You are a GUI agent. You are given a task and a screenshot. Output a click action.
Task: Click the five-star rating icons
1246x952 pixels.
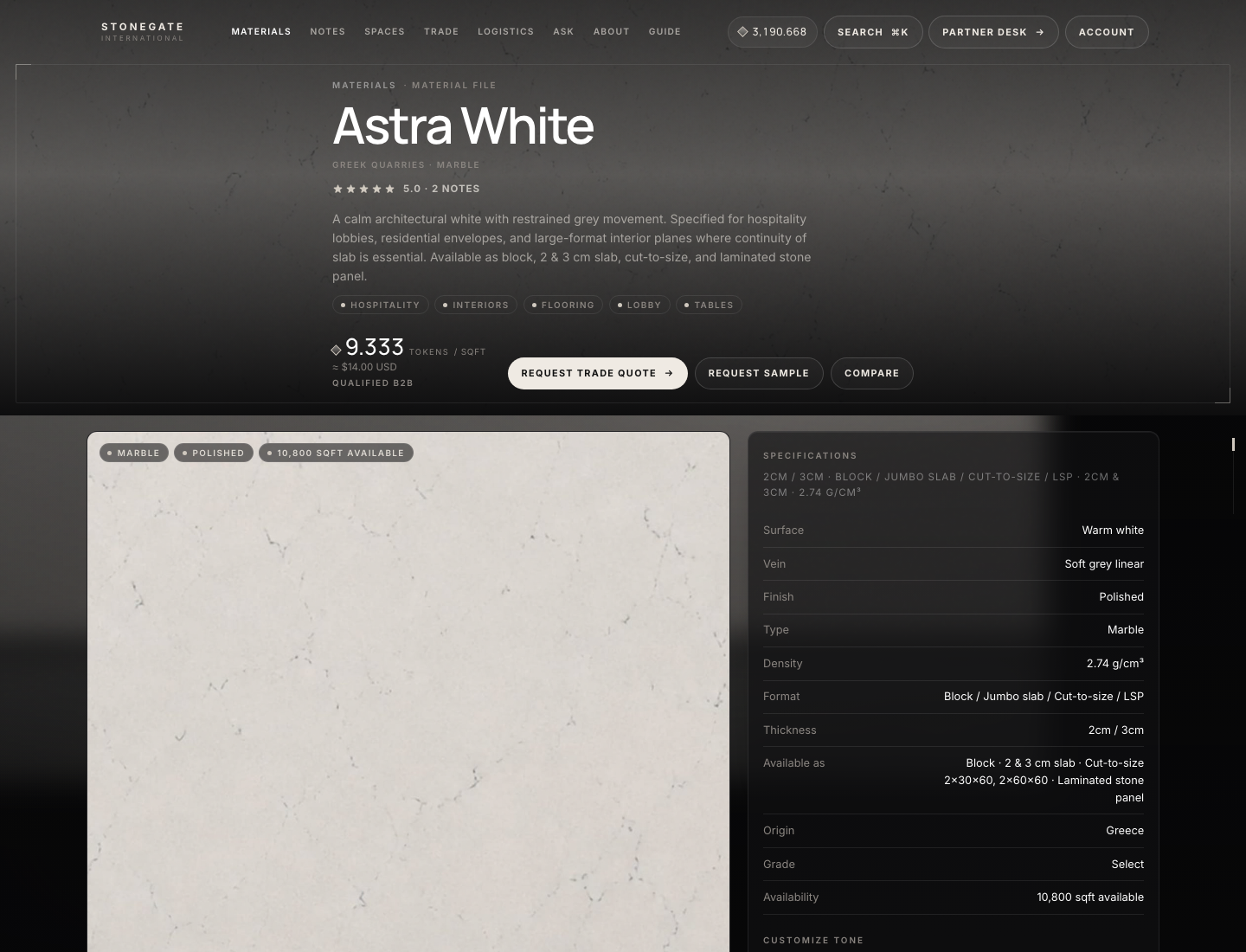[x=364, y=189]
